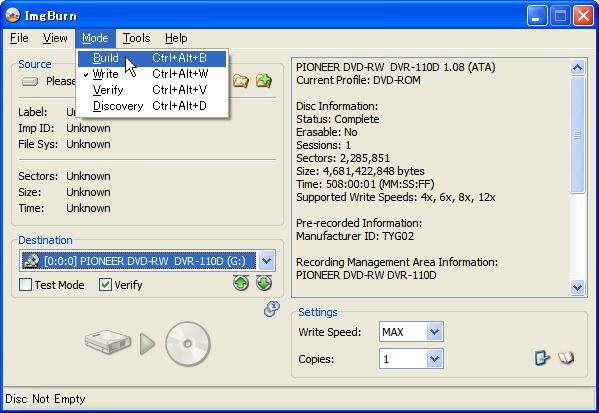Click the tools icon below Destination panel
Screen dimensions: 599x413
pos(272,309)
